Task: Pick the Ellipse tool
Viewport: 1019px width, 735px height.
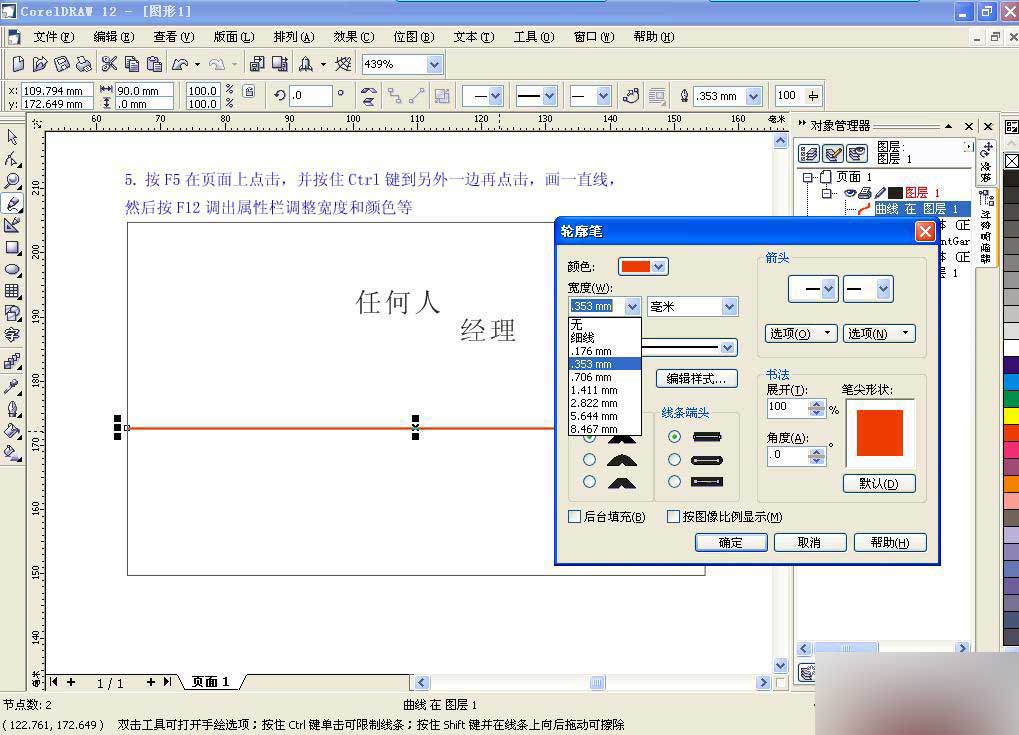Action: tap(12, 270)
